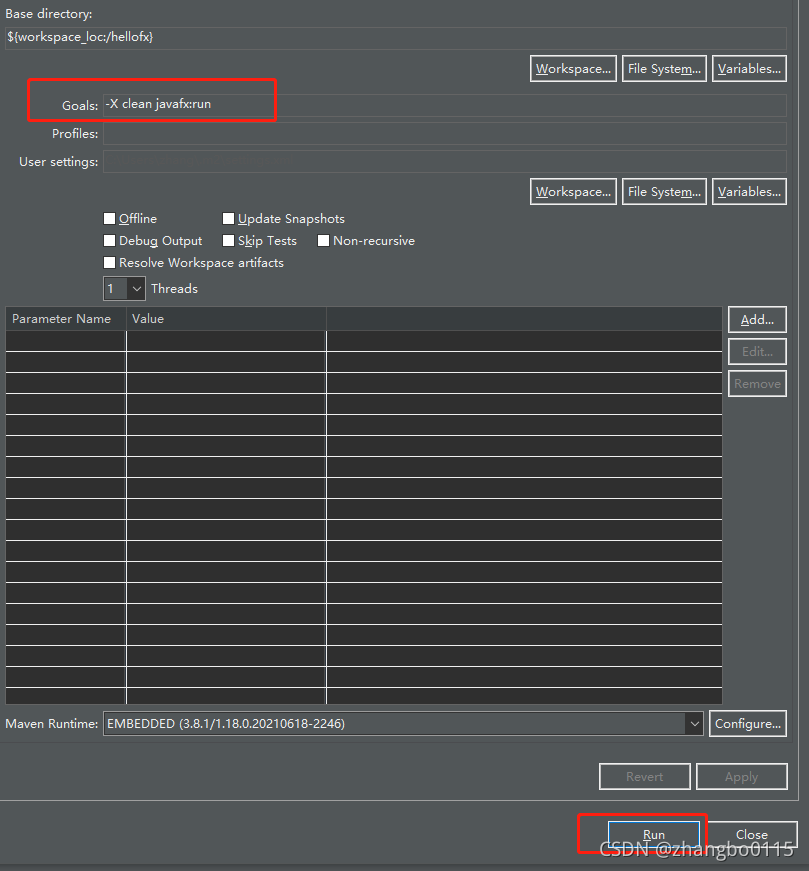The height and width of the screenshot is (871, 809).
Task: Open the Maven Runtime Configure dialog
Action: (747, 723)
